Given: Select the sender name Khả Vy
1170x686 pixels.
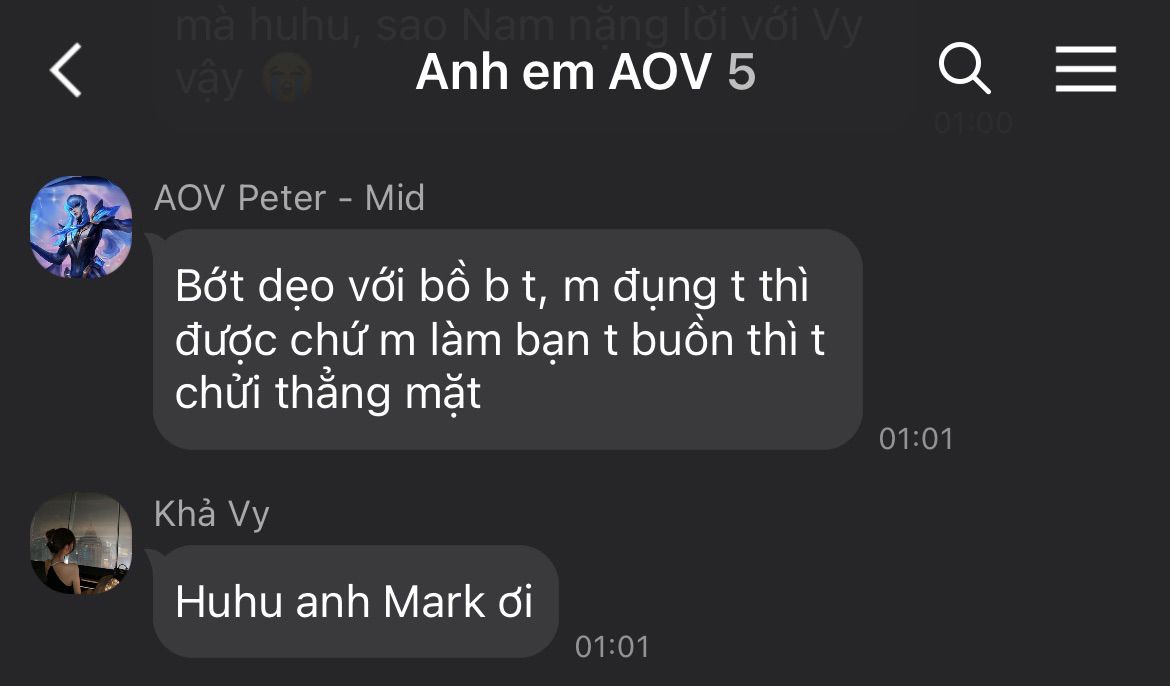Looking at the screenshot, I should tap(211, 515).
